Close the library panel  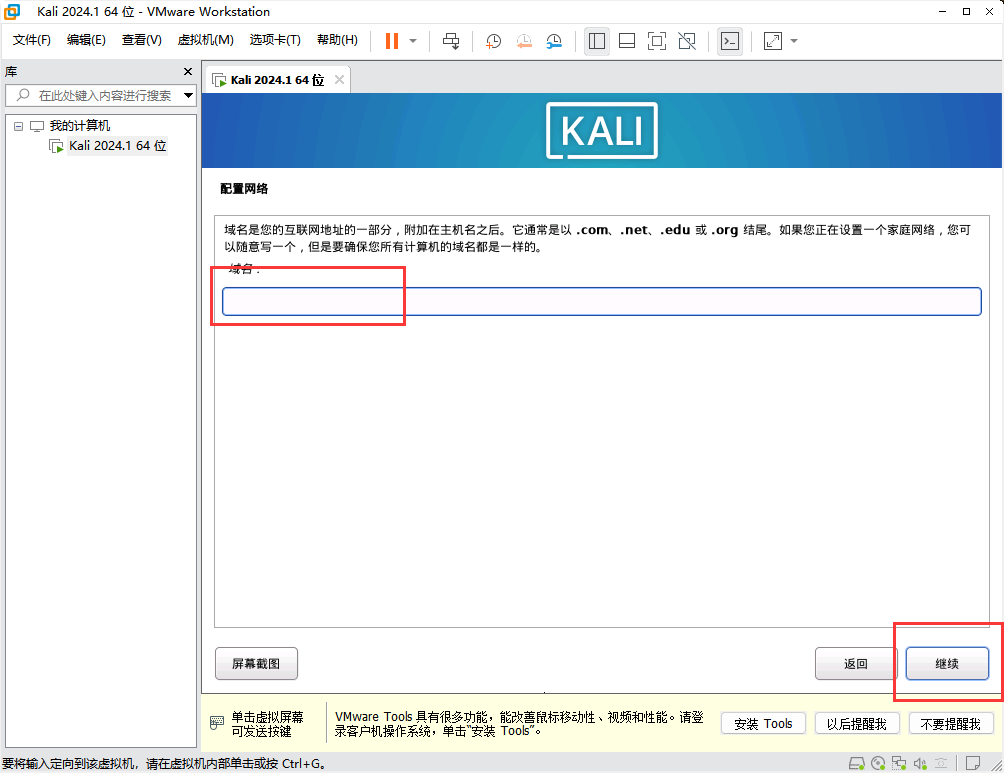(187, 72)
